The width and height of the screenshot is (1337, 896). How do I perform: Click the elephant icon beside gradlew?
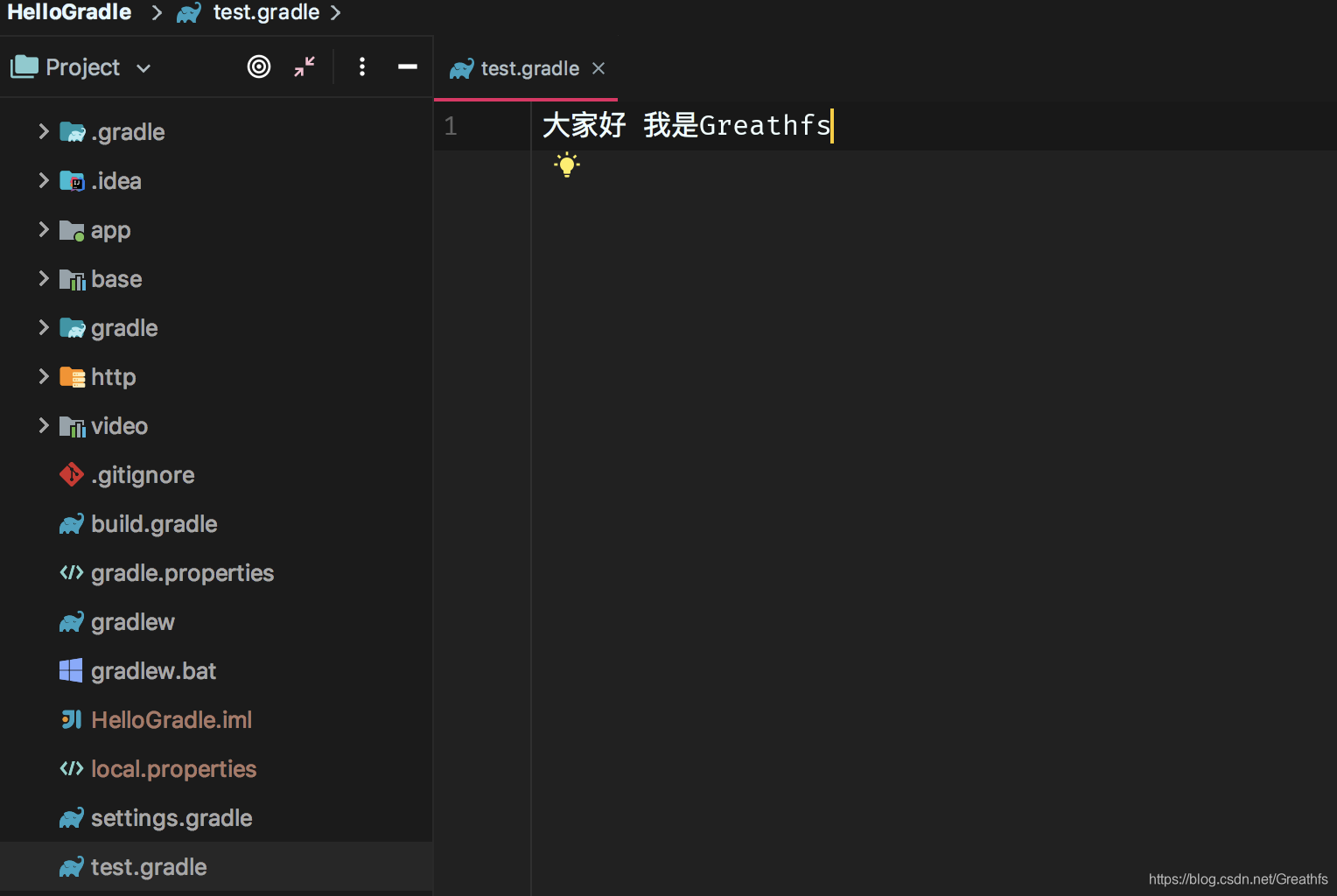72,622
